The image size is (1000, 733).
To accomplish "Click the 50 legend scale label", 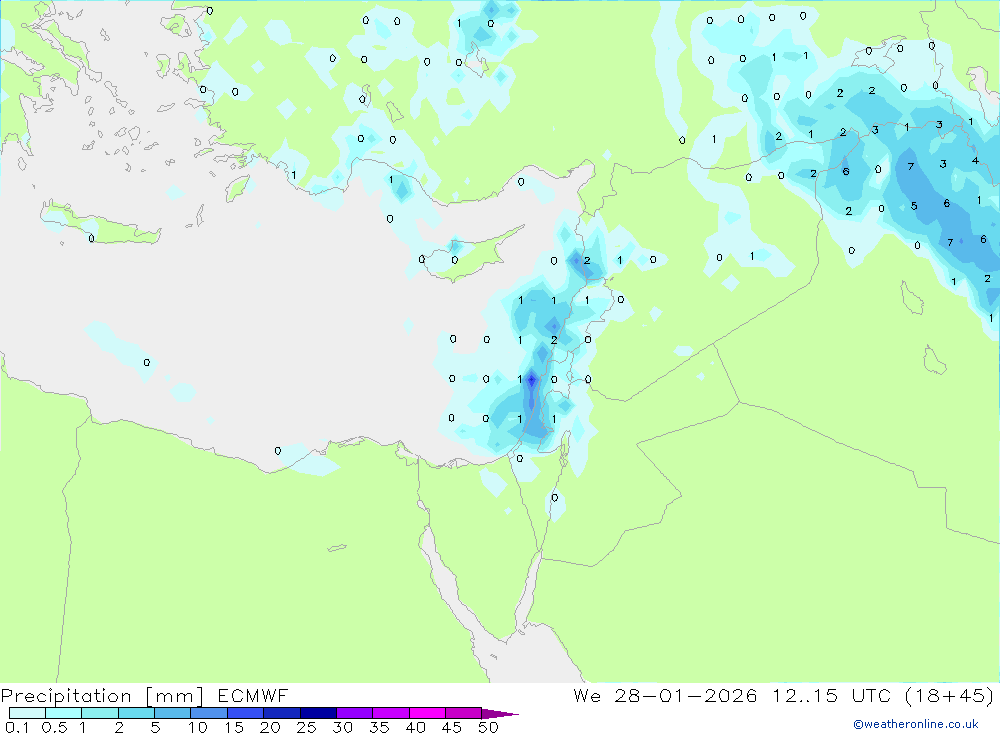I will pyautogui.click(x=488, y=727).
